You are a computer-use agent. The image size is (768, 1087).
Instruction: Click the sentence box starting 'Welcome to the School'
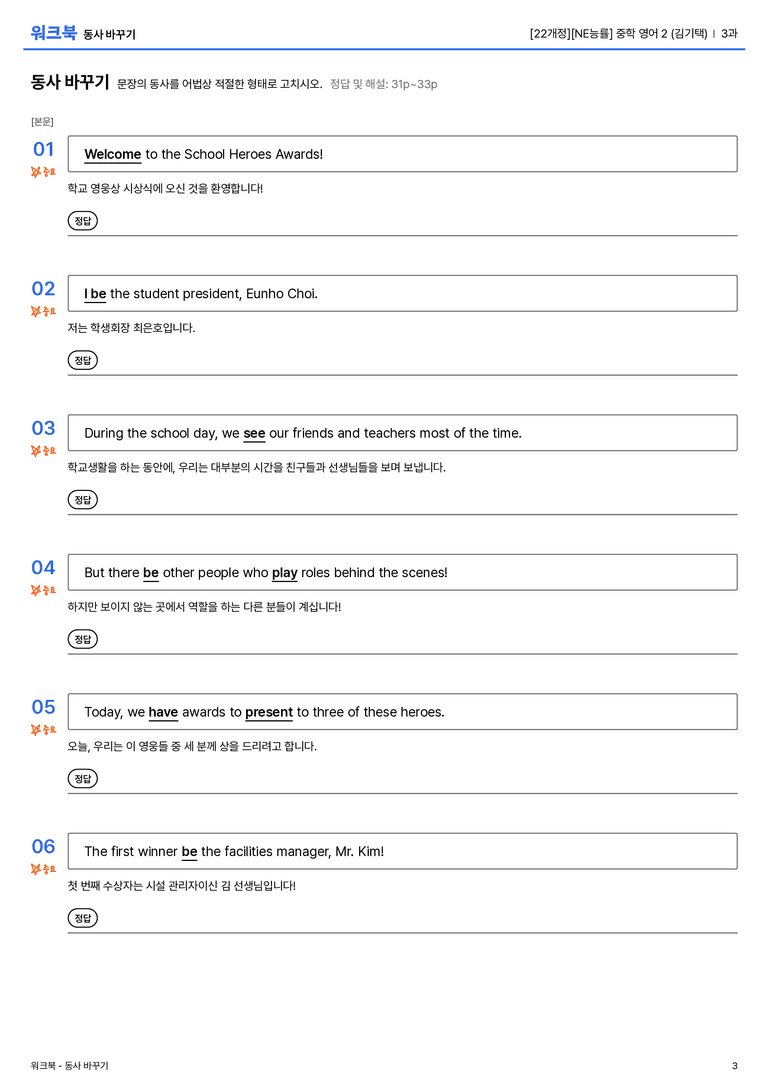(403, 154)
